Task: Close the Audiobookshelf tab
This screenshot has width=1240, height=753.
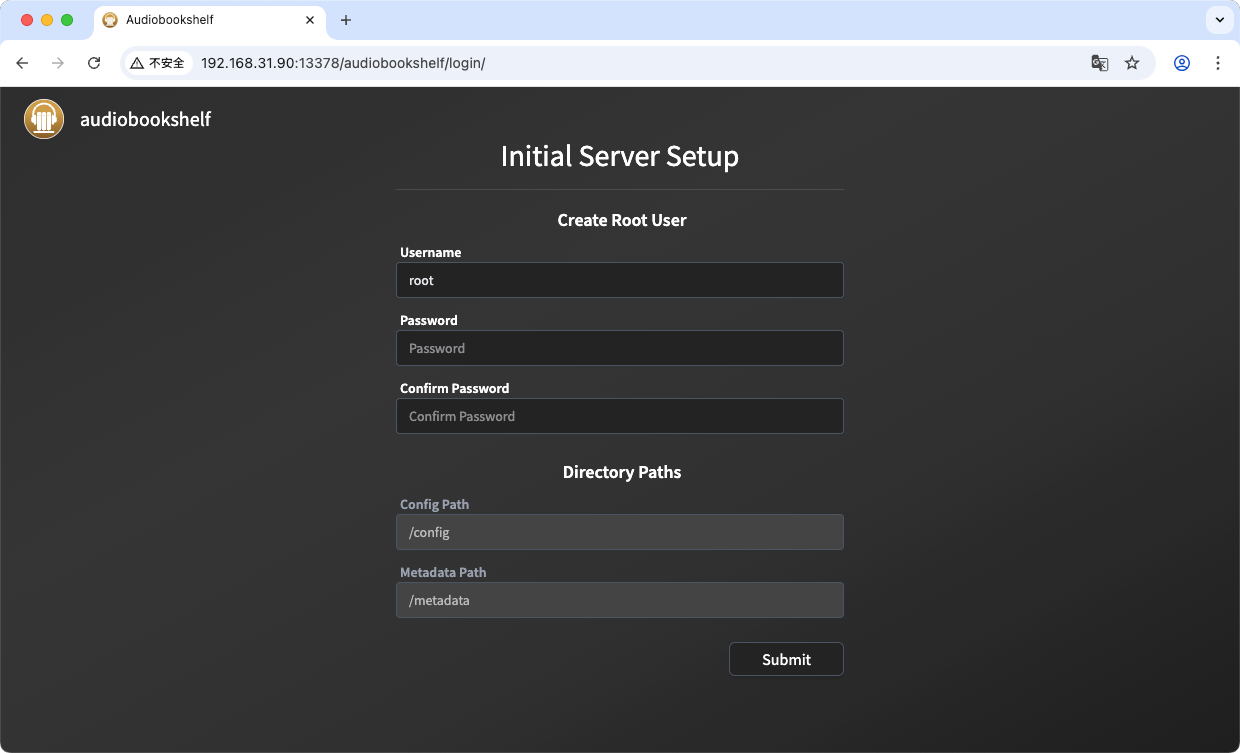Action: point(310,20)
